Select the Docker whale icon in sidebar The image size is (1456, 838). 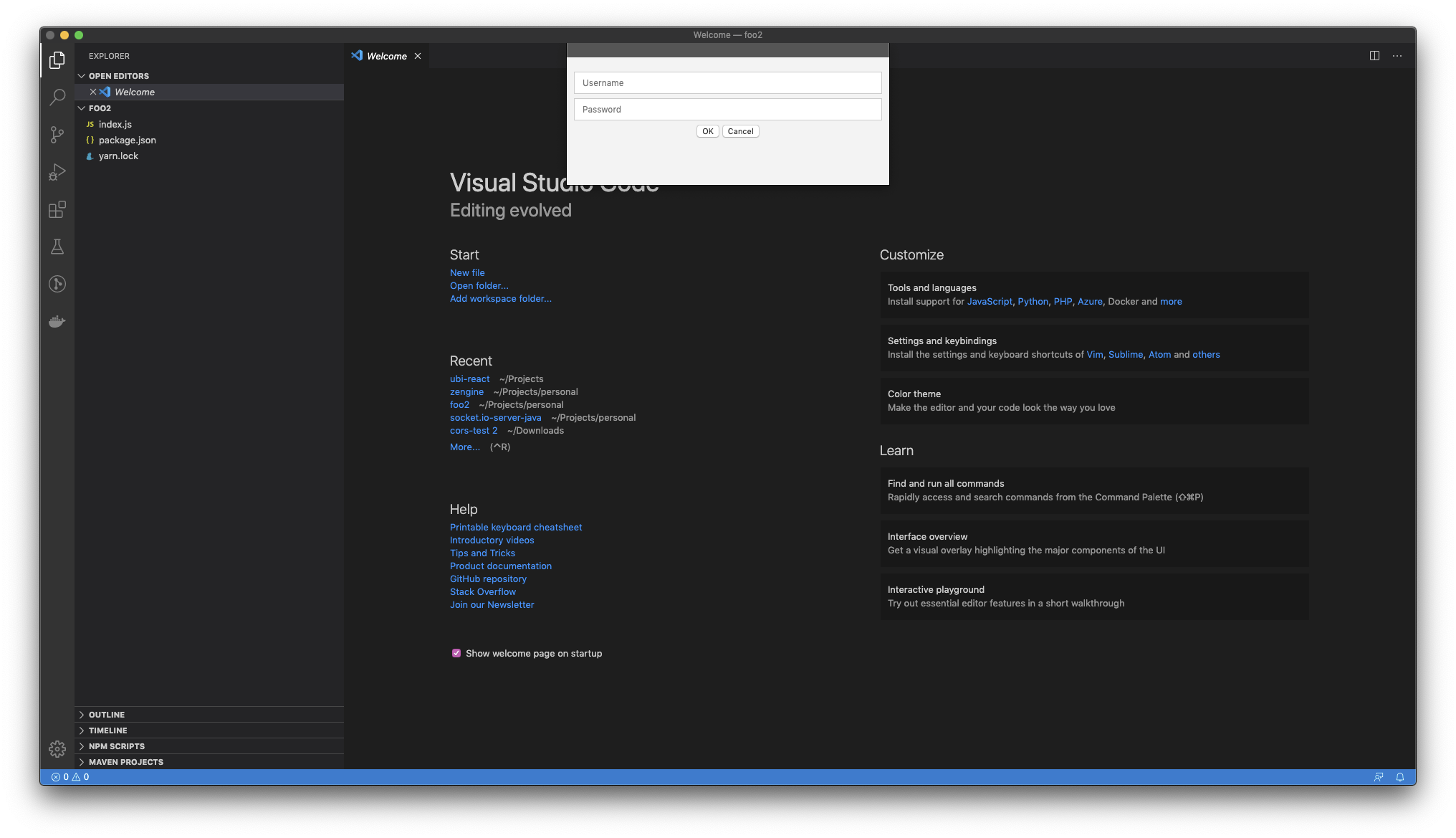coord(57,321)
